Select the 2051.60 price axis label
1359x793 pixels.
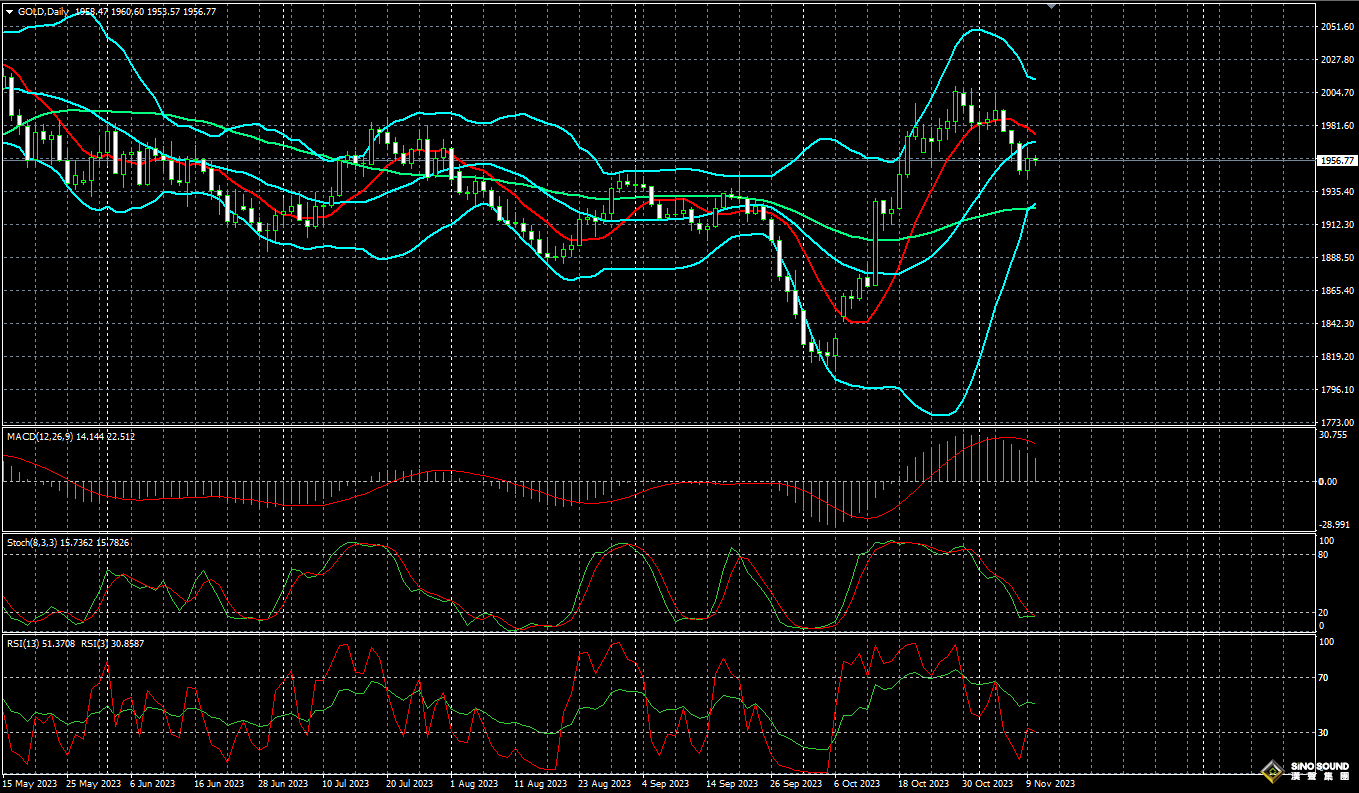[x=1337, y=27]
